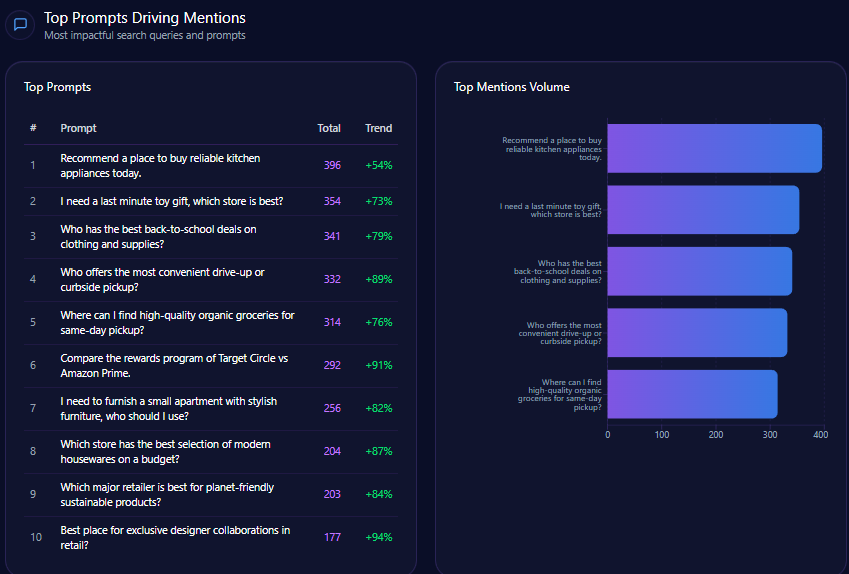Click the exclusive designer collaborations prompt

pos(175,537)
